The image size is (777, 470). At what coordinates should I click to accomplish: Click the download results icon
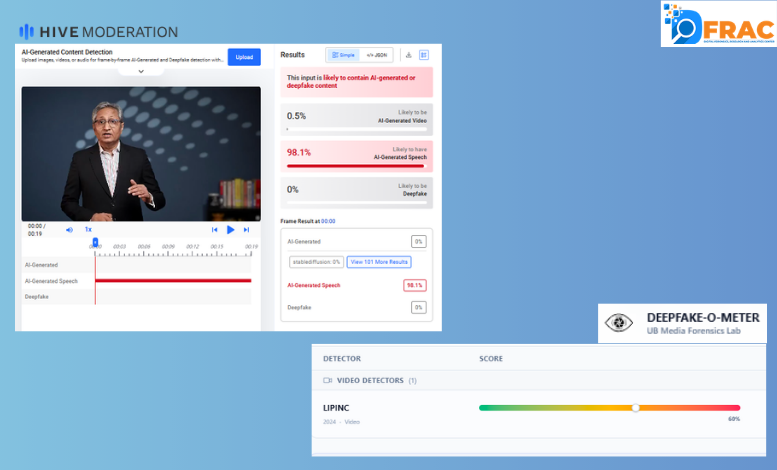tap(409, 55)
